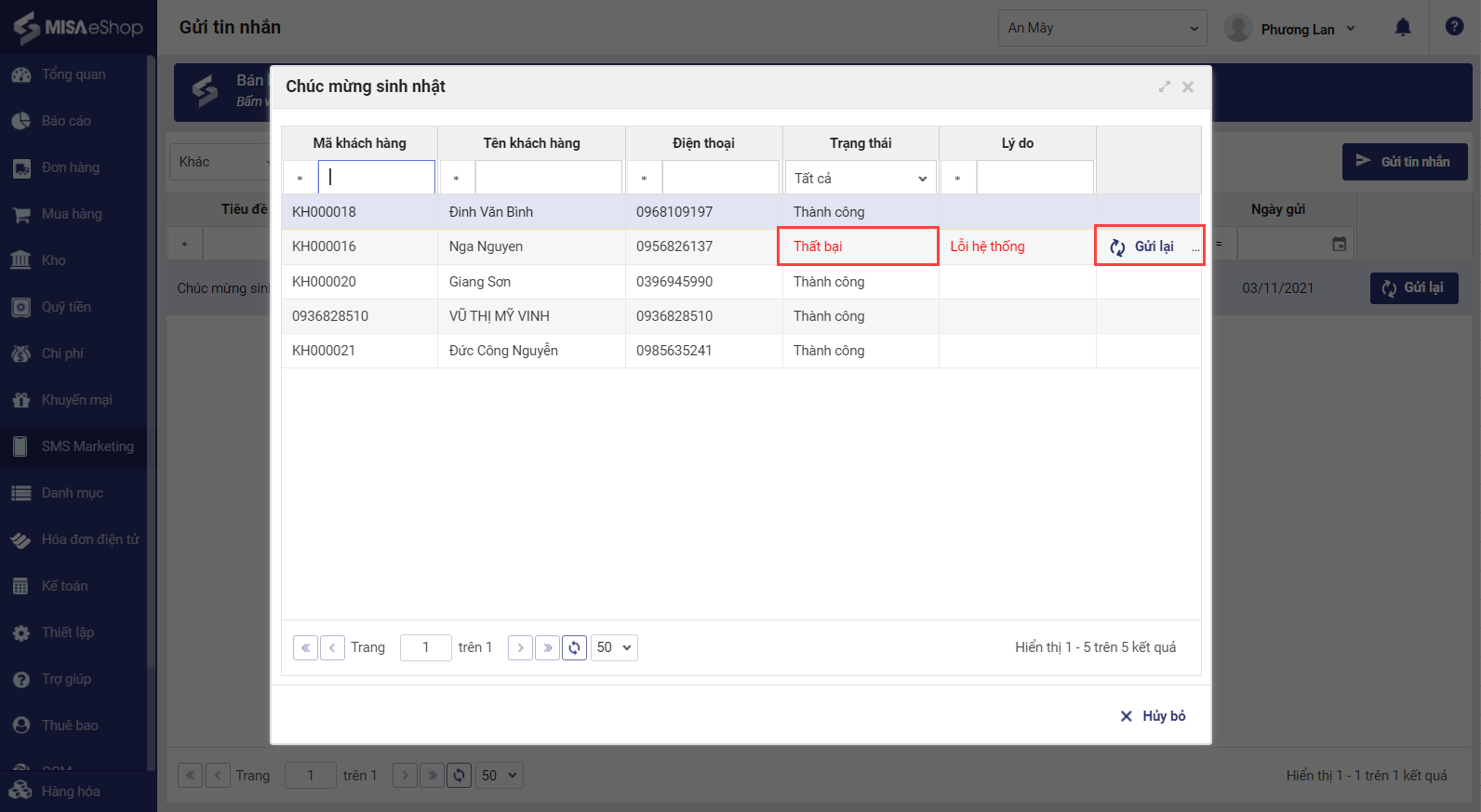The width and height of the screenshot is (1481, 812).
Task: Click Gửi lại for Nga Nguyen
Action: [x=1143, y=246]
